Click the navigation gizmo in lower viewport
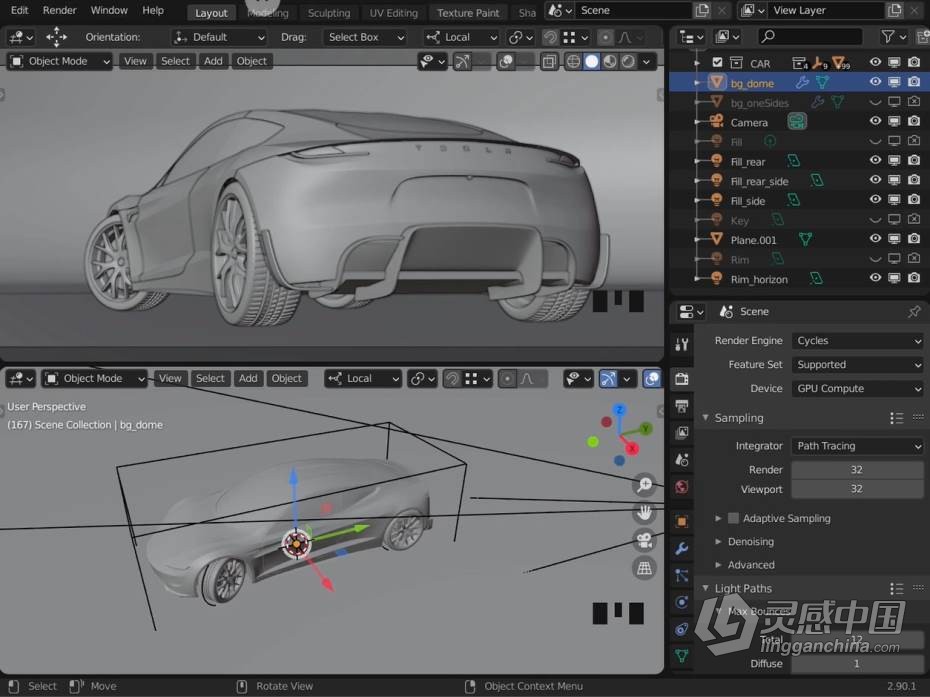 620,435
